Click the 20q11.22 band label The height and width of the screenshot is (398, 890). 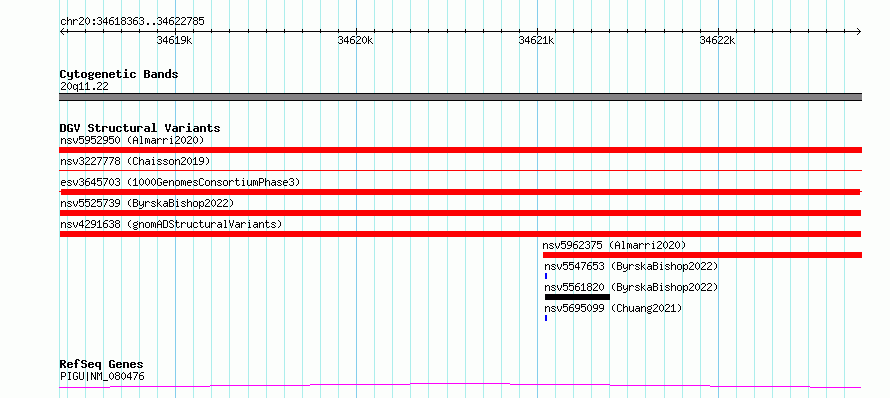pos(84,87)
